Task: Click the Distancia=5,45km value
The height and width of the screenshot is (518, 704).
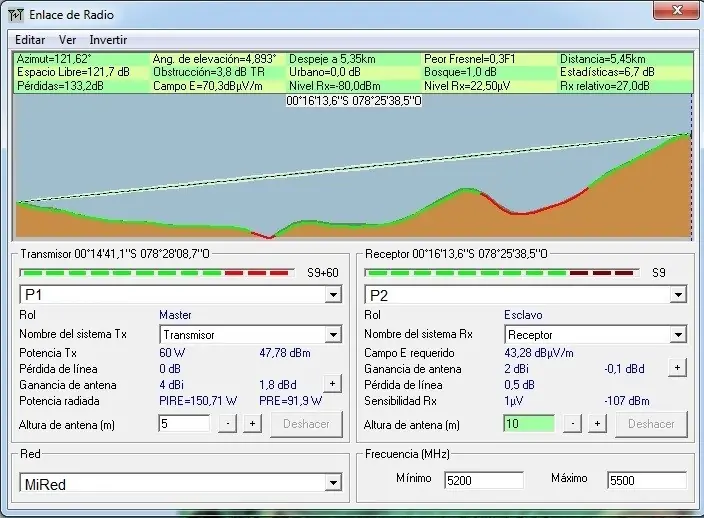Action: pos(603,59)
